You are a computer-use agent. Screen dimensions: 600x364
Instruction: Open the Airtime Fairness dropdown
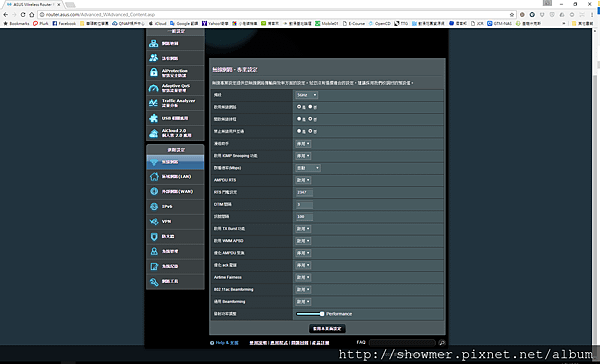click(x=303, y=277)
